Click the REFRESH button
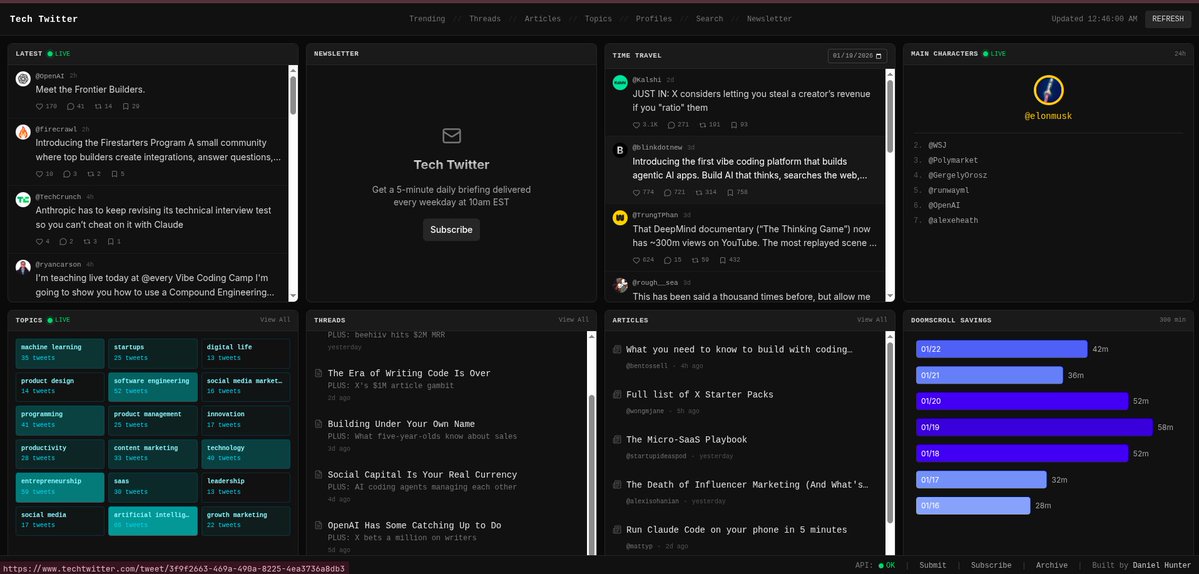 (1168, 19)
